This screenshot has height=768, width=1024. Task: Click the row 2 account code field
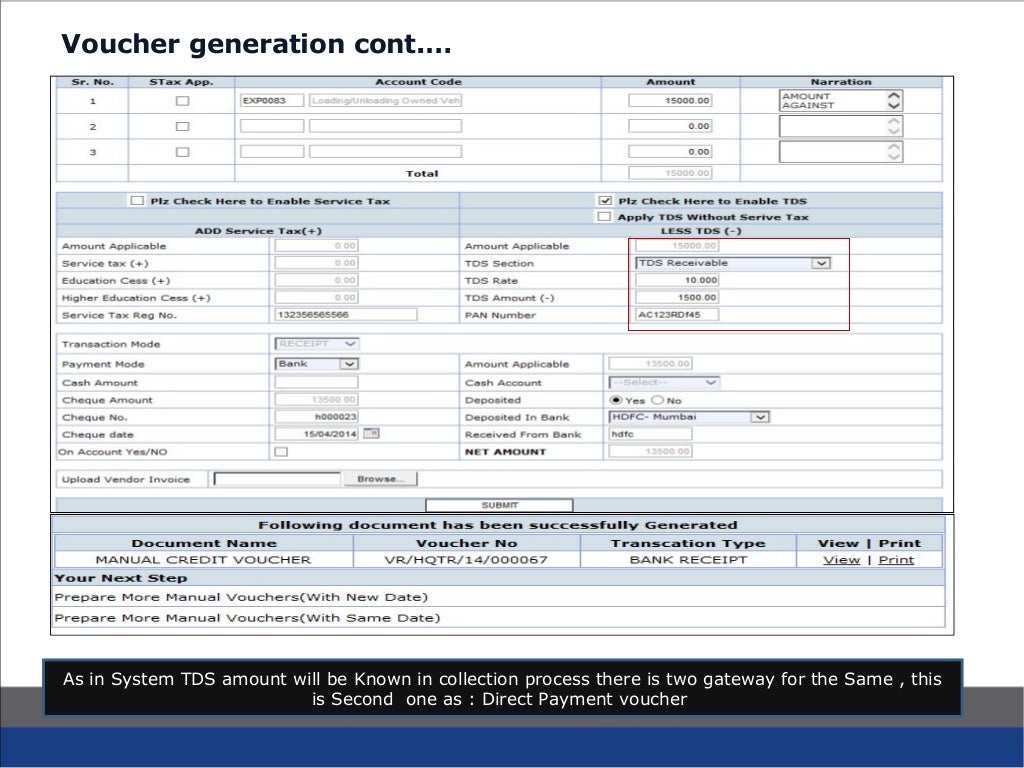272,126
